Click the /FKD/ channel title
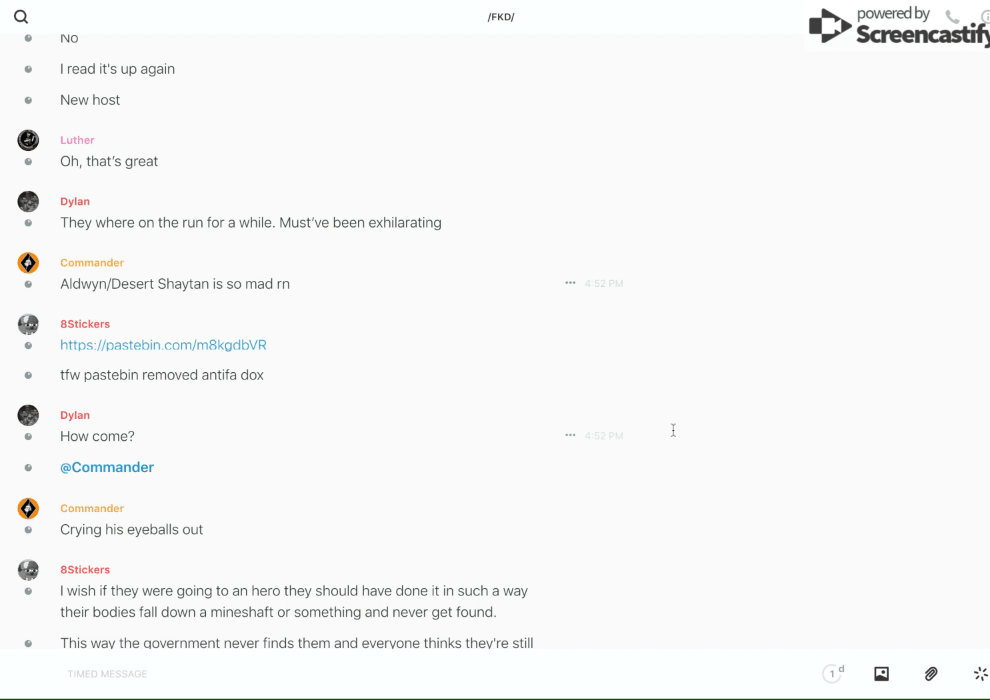This screenshot has width=990, height=700. click(x=501, y=17)
